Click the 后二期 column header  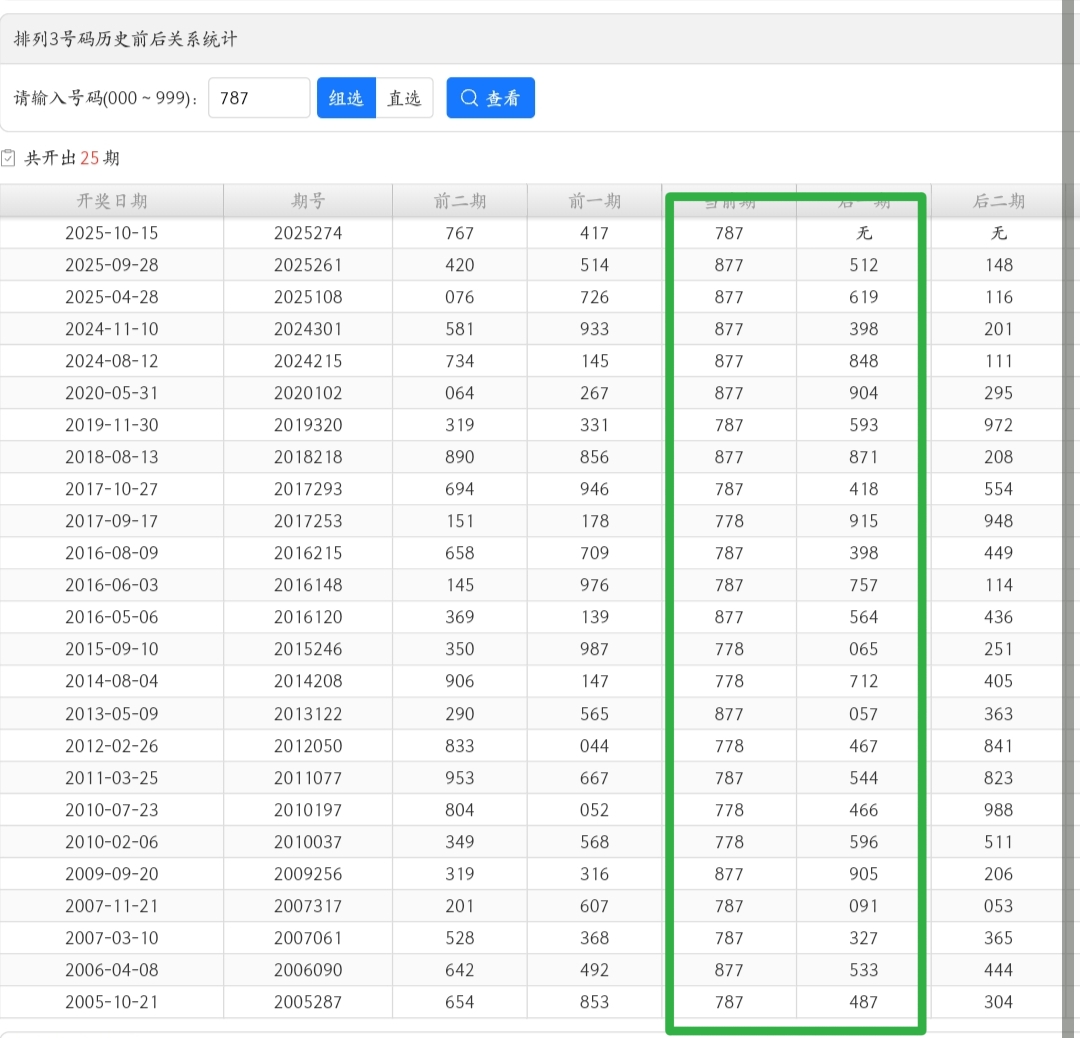tap(999, 200)
